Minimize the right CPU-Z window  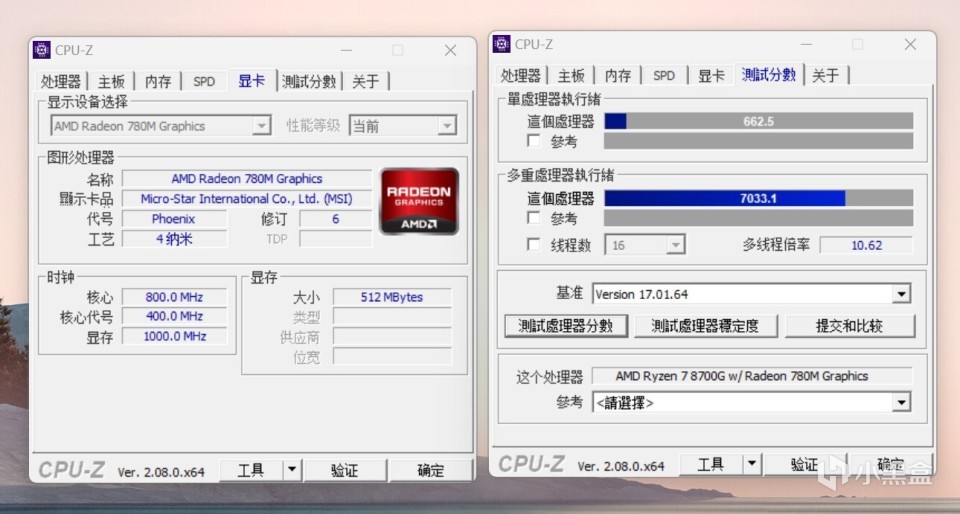[806, 44]
